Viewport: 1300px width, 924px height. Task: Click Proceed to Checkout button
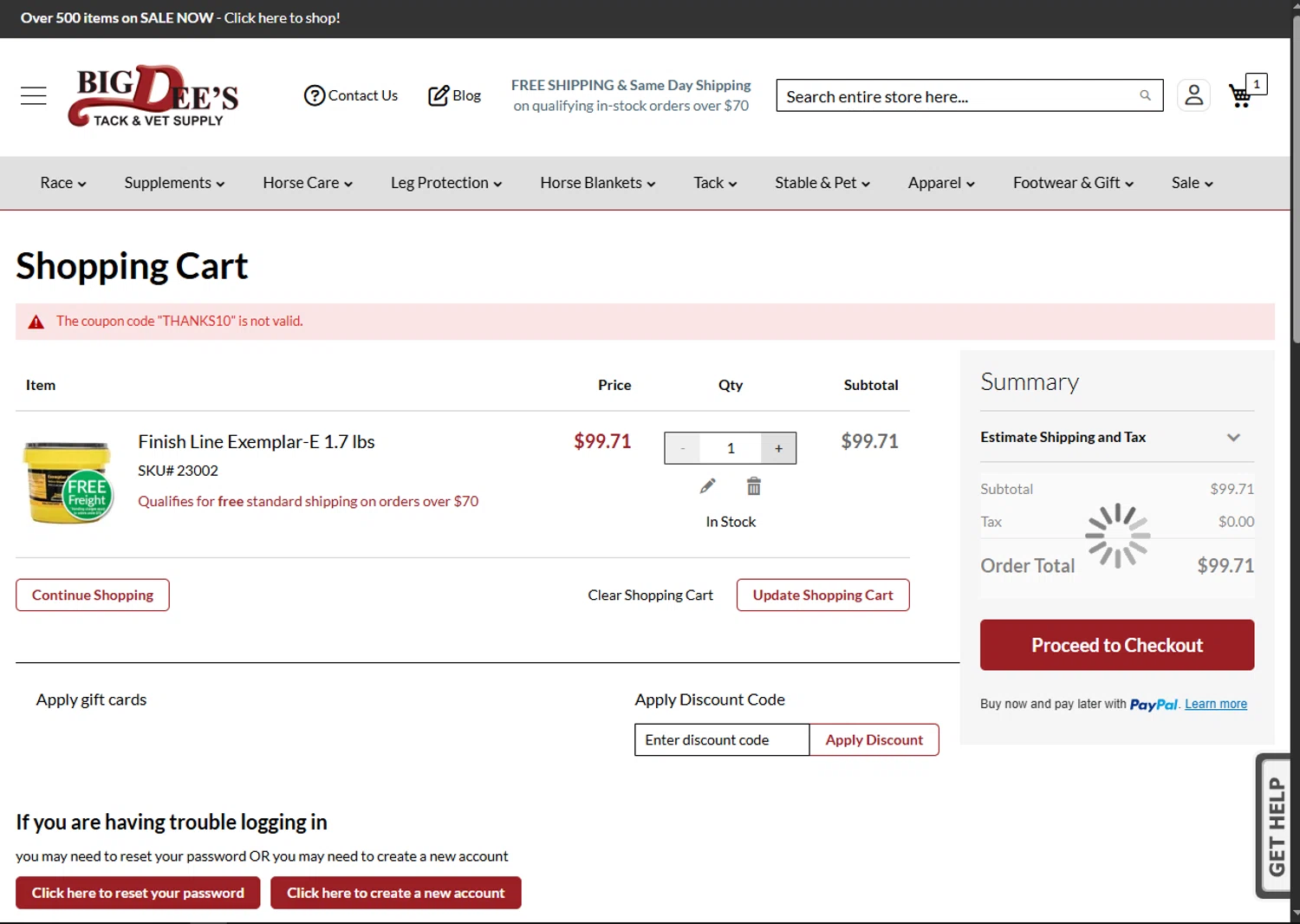pos(1117,645)
